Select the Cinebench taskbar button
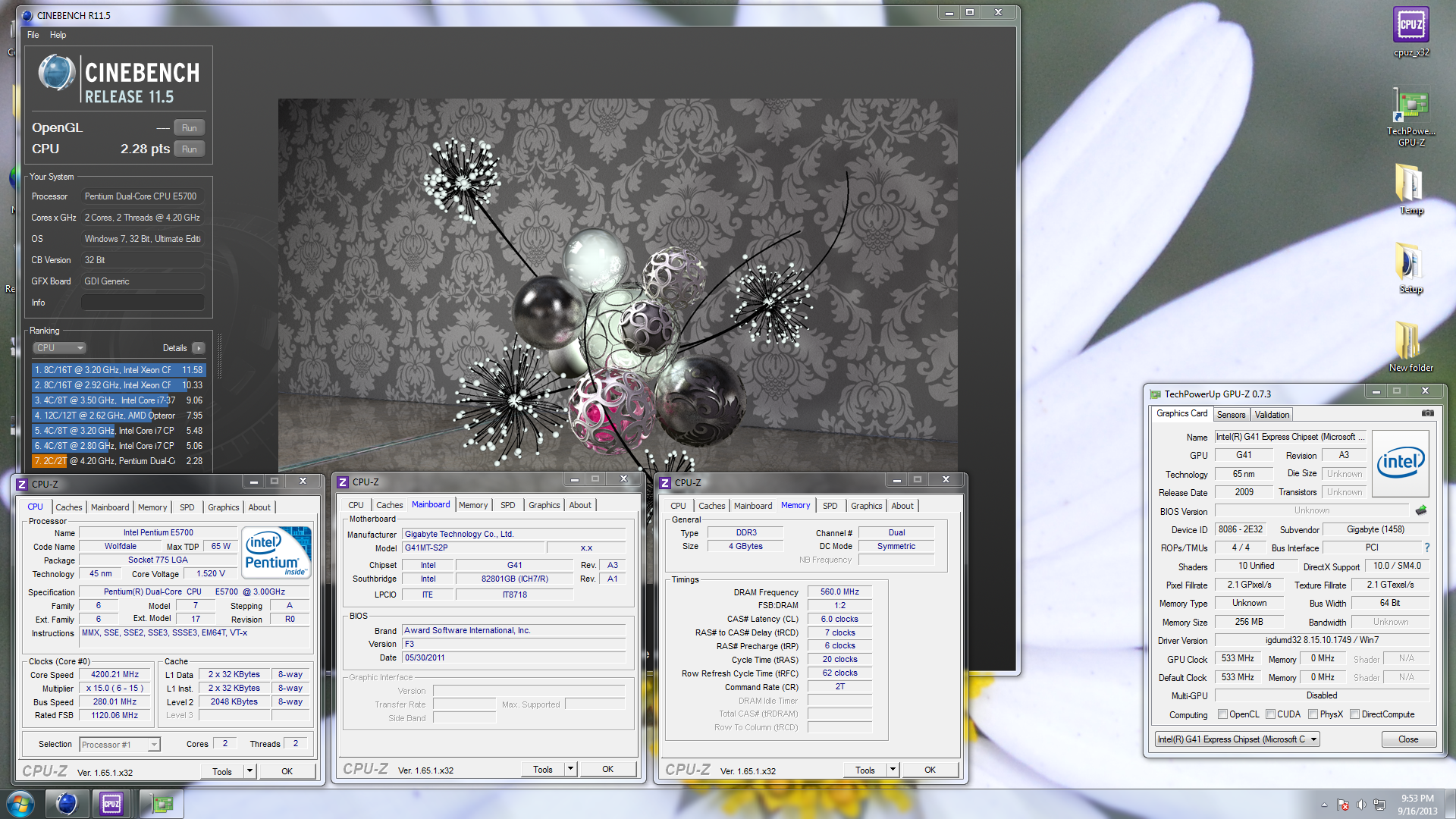This screenshot has width=1456, height=819. click(x=67, y=804)
